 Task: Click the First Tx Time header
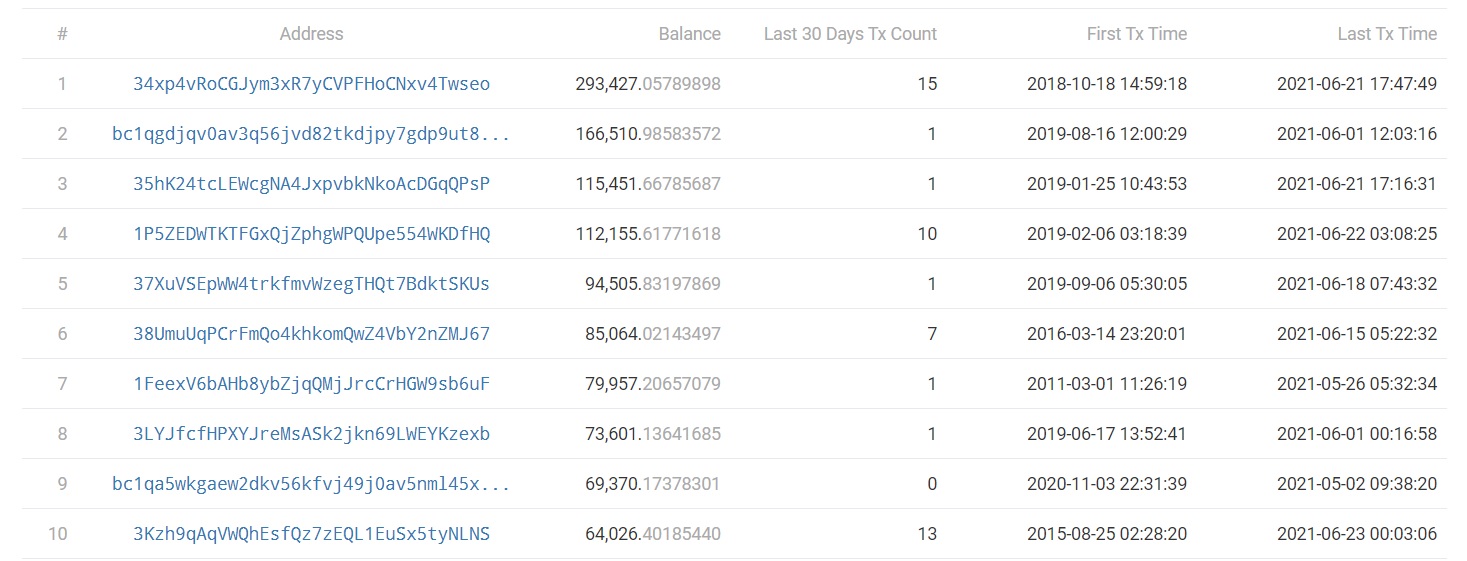[1137, 34]
